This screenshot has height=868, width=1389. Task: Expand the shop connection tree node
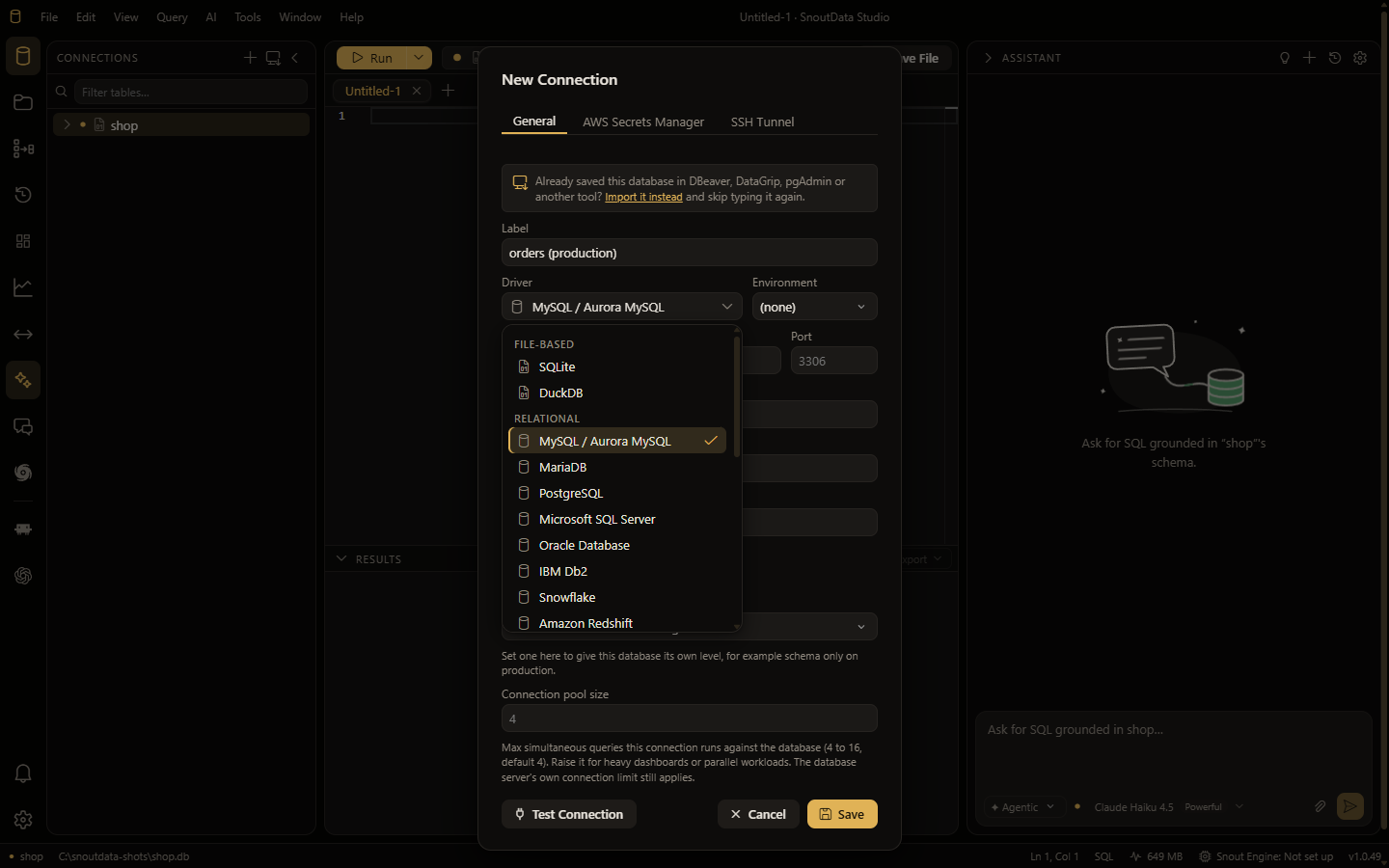67,125
